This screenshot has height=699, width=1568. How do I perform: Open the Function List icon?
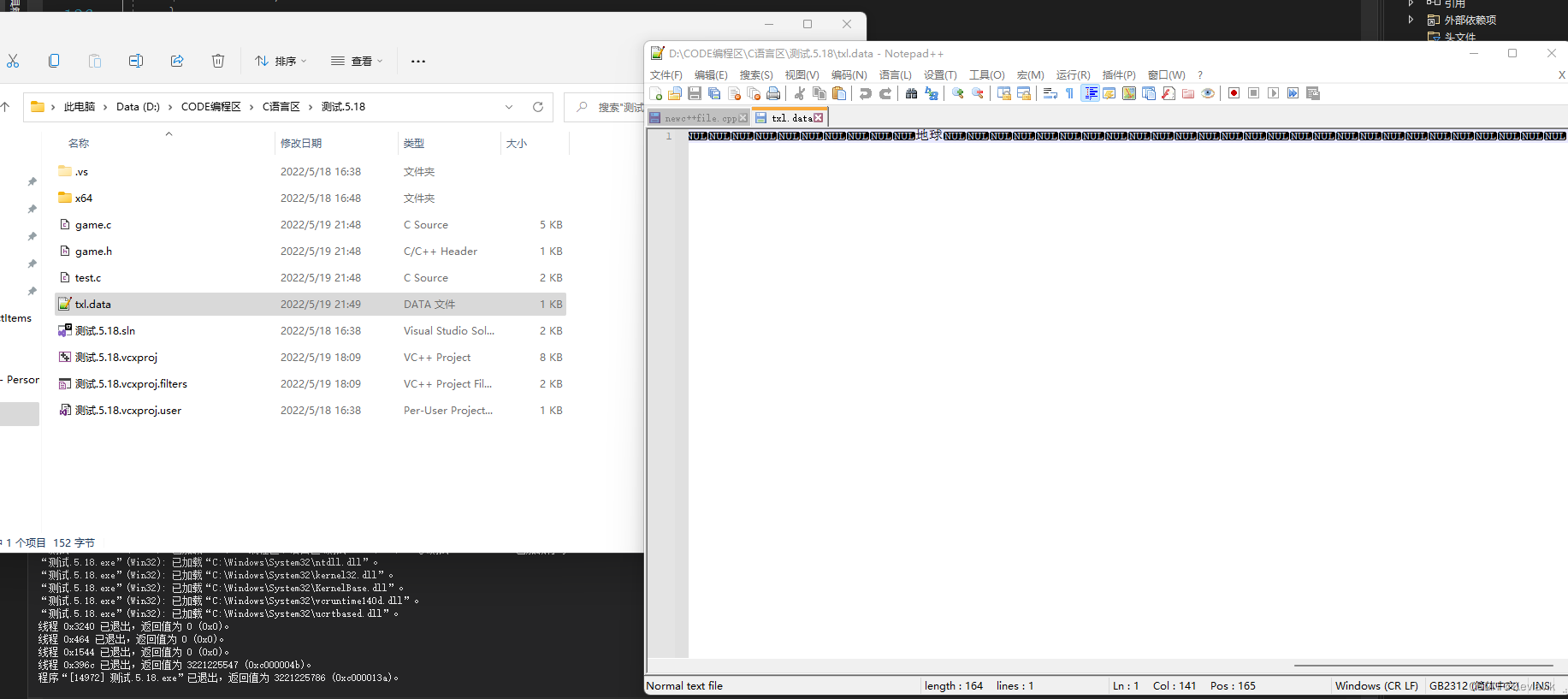(1169, 93)
